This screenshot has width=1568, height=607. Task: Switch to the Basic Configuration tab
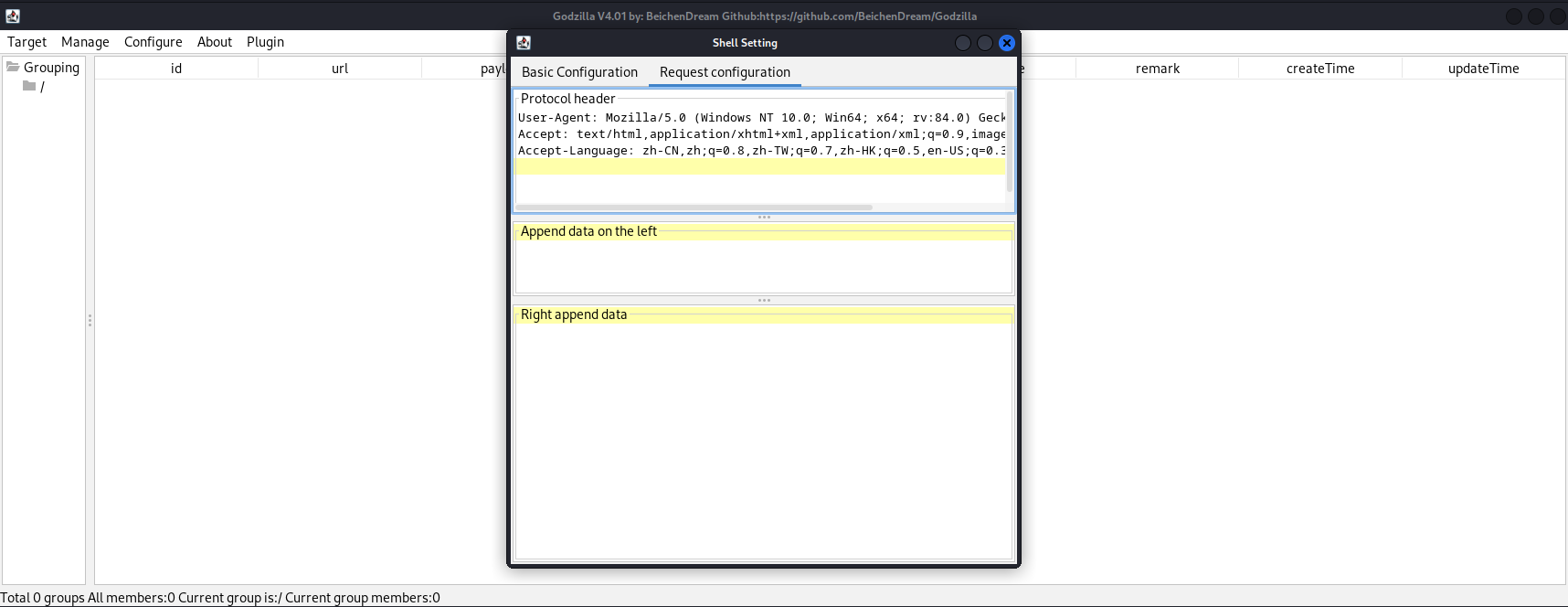tap(579, 72)
